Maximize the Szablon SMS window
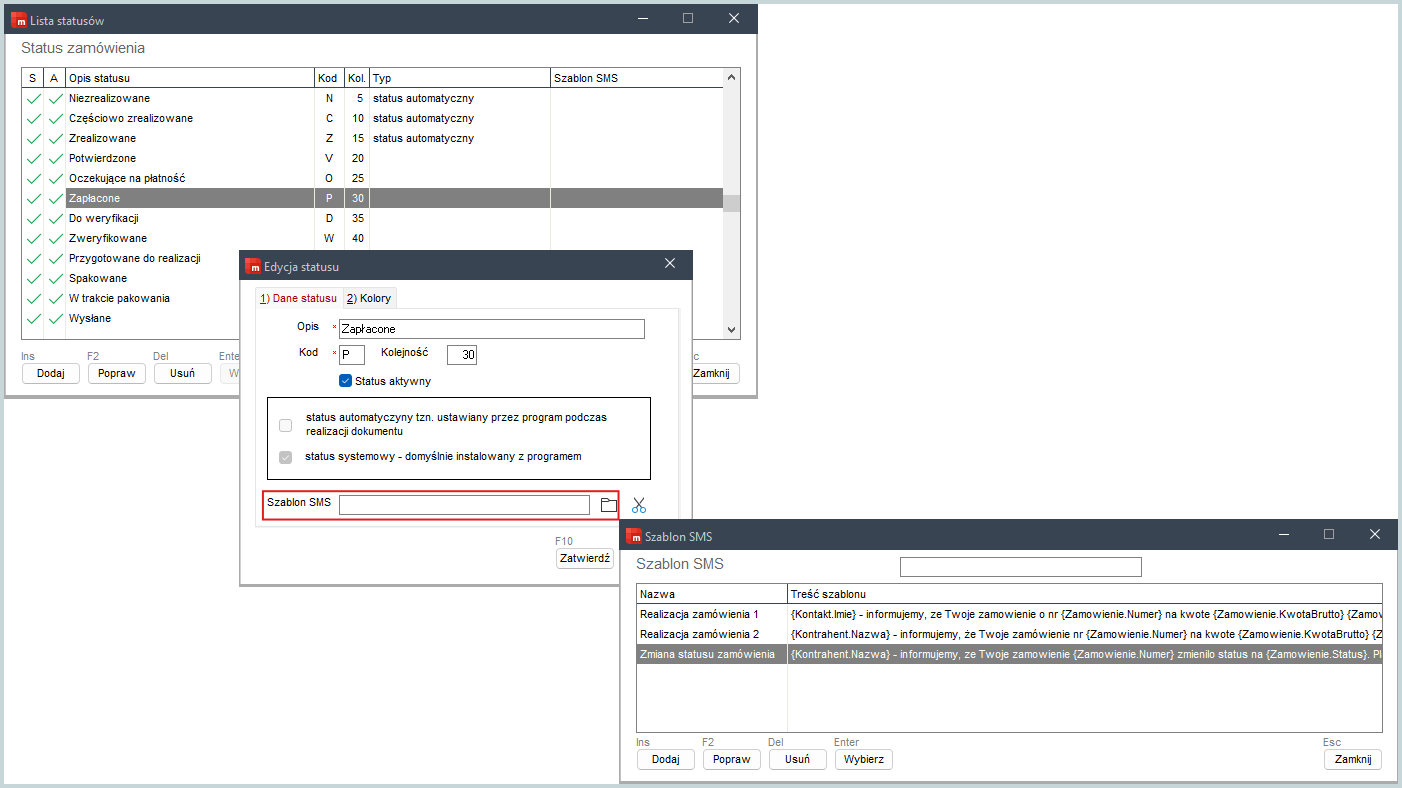 click(x=1328, y=535)
